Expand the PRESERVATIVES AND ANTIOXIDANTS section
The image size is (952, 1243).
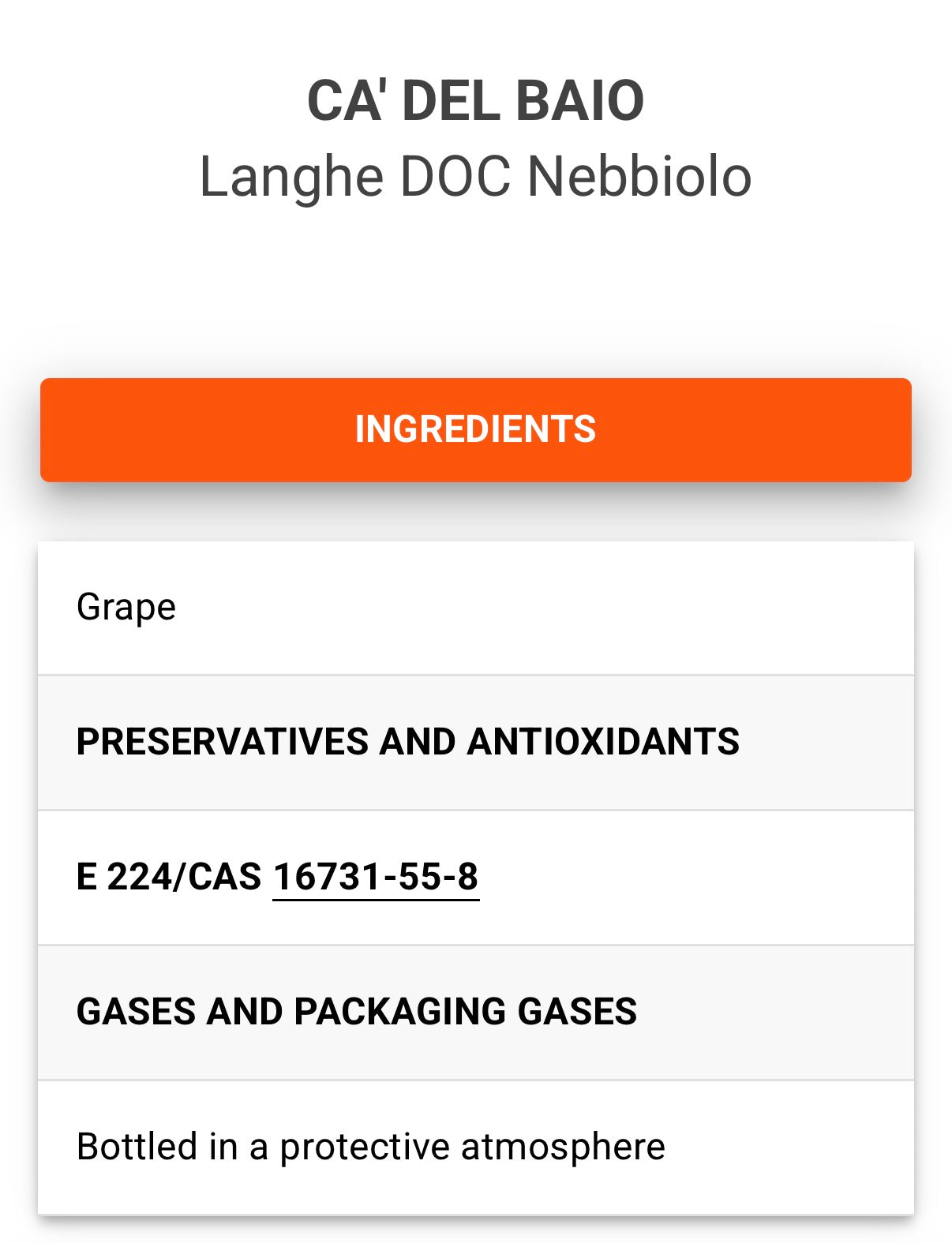(x=476, y=740)
